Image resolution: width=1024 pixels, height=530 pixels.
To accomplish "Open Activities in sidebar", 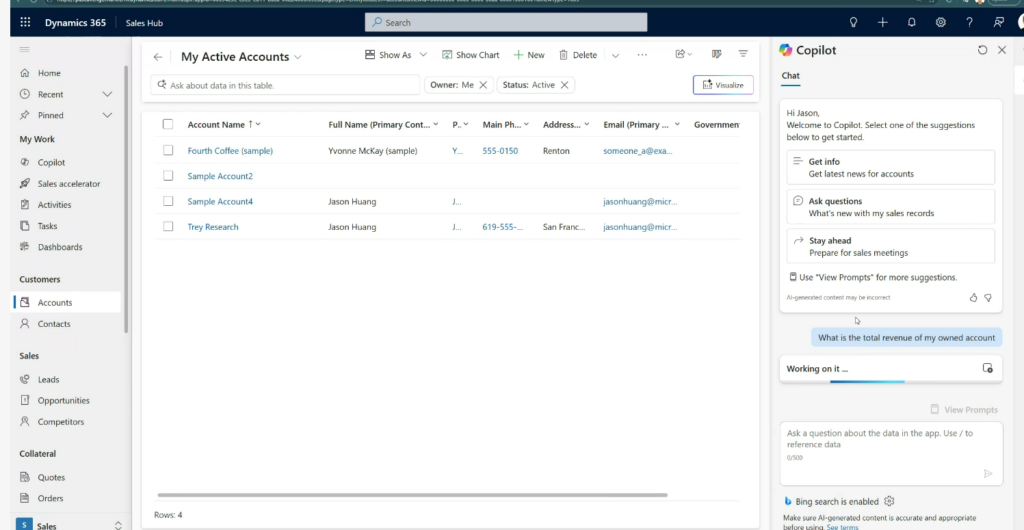I will [x=54, y=204].
